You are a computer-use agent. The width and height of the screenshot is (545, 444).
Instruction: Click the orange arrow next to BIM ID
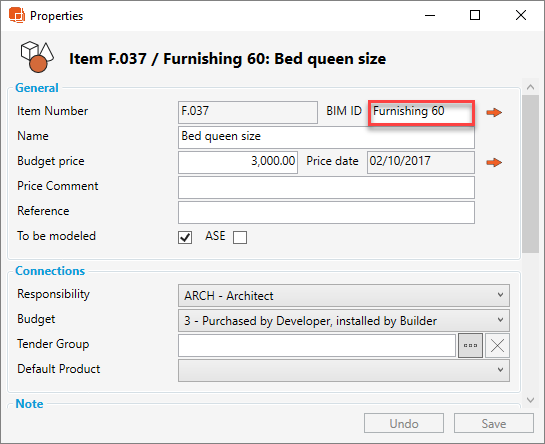[494, 112]
